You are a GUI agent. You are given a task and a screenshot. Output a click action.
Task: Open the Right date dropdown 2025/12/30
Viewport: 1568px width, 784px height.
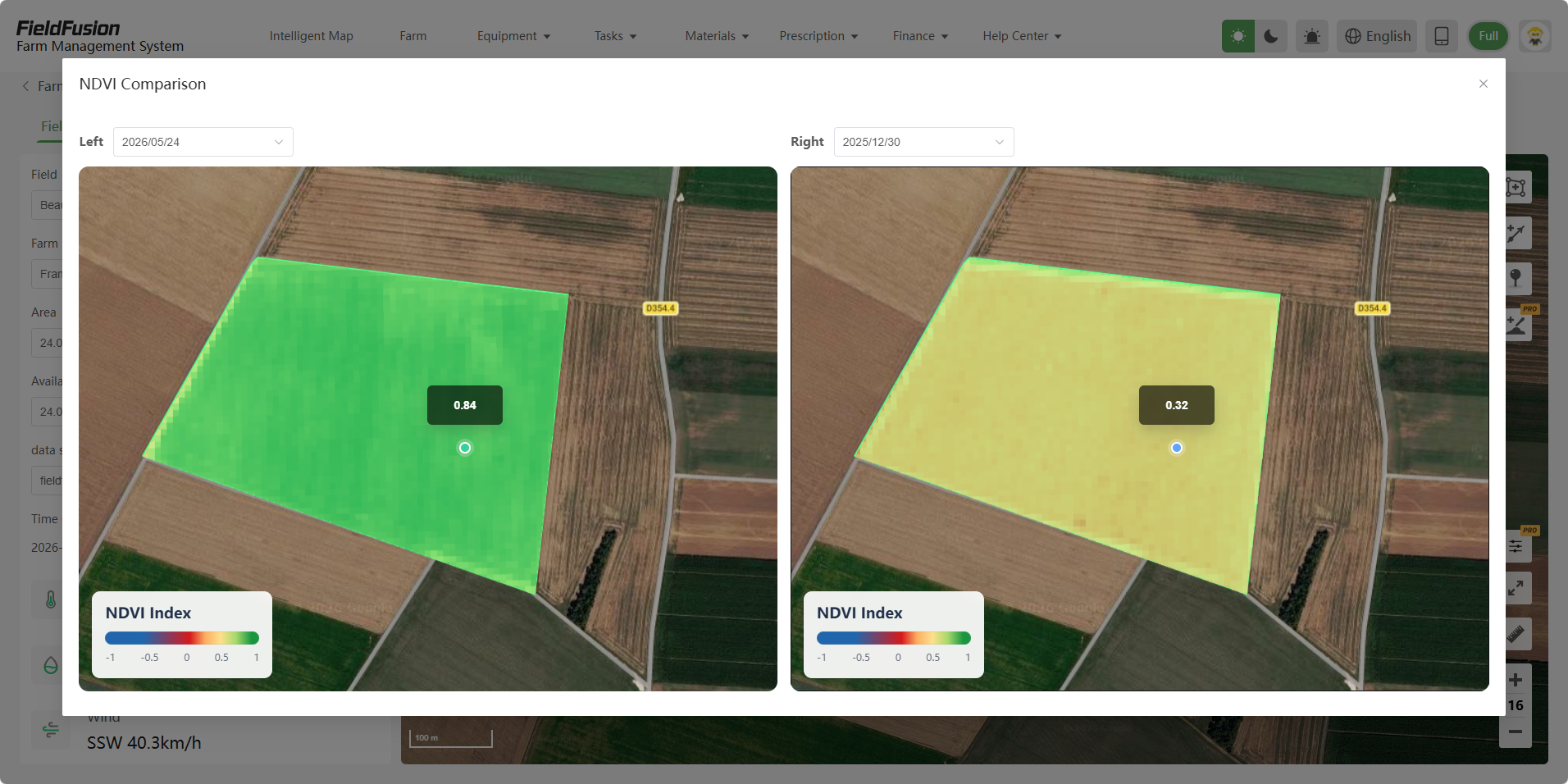[924, 142]
